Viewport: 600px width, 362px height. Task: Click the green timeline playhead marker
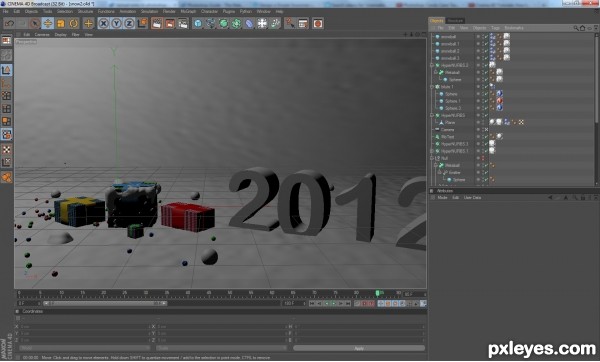tap(377, 294)
